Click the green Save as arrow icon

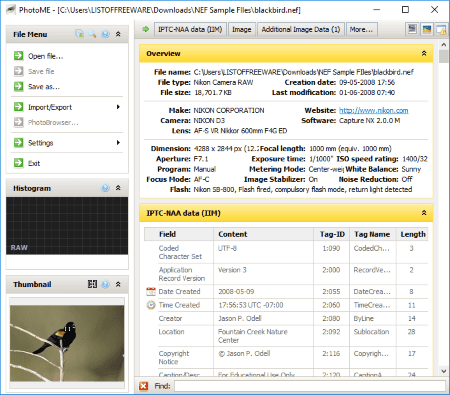tap(19, 86)
